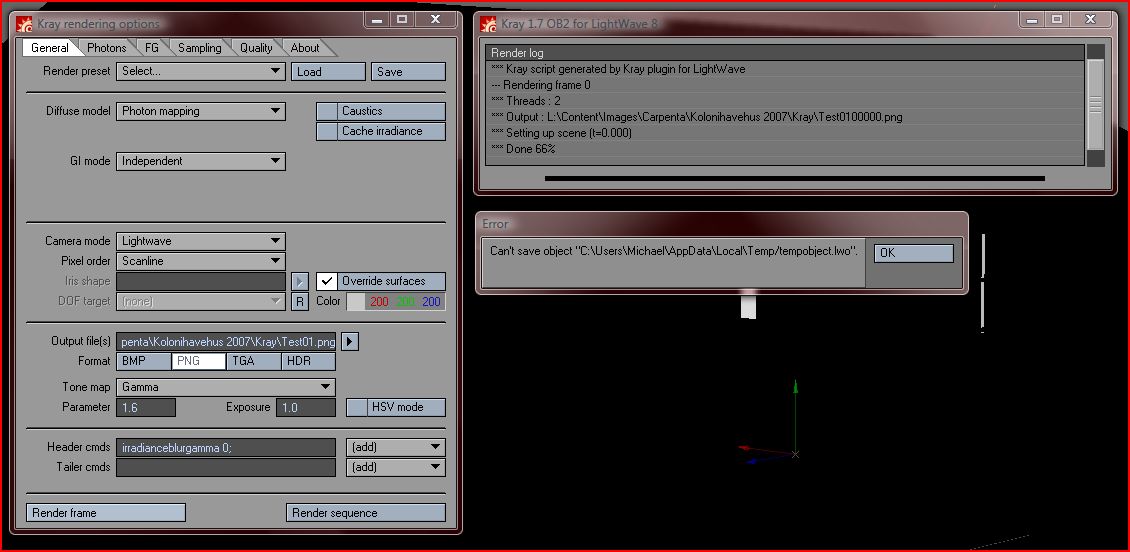Open the Quality tab
This screenshot has height=552, width=1130.
tap(256, 48)
